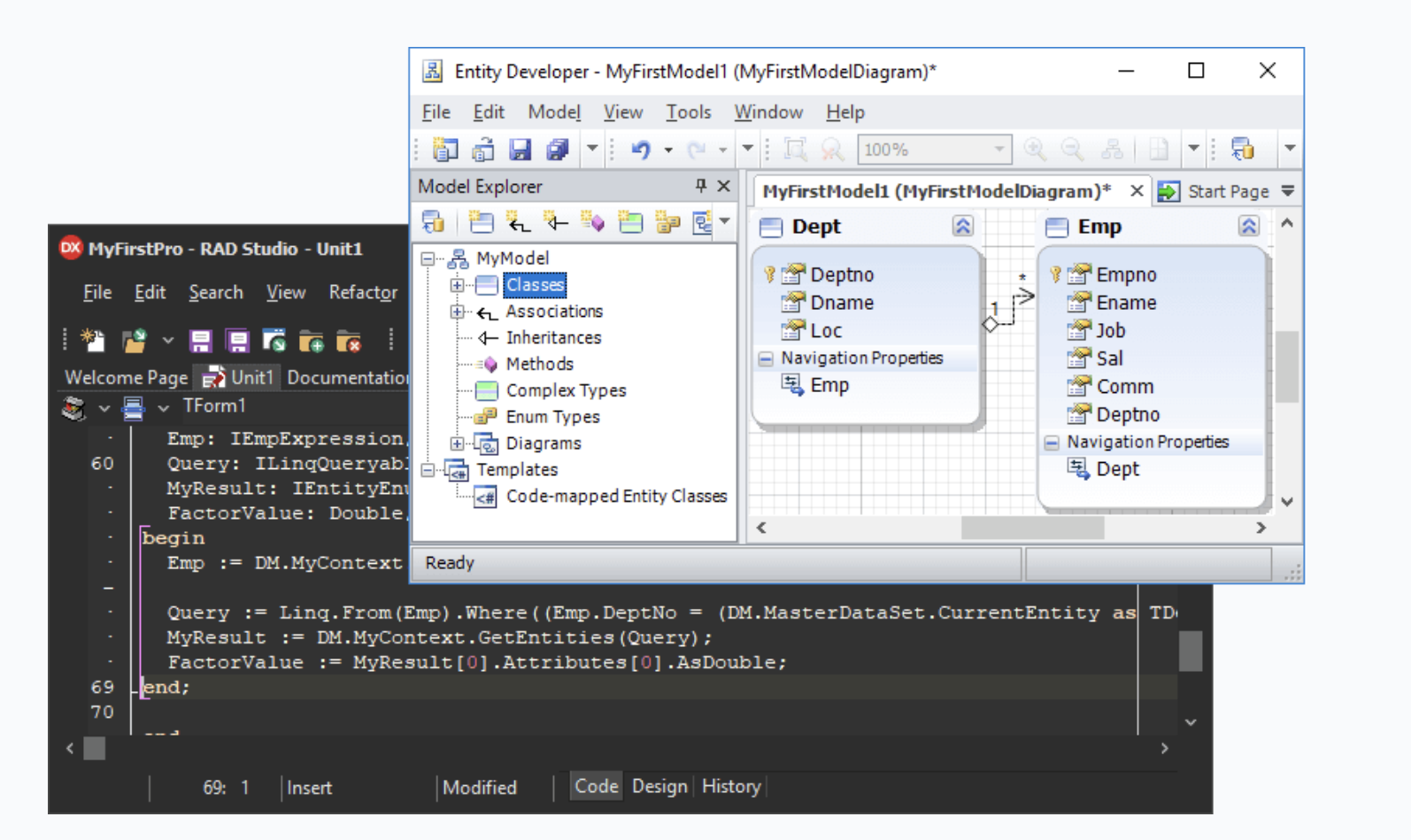
Task: Open the Model Explorer toolbar overflow dropdown
Action: (725, 221)
